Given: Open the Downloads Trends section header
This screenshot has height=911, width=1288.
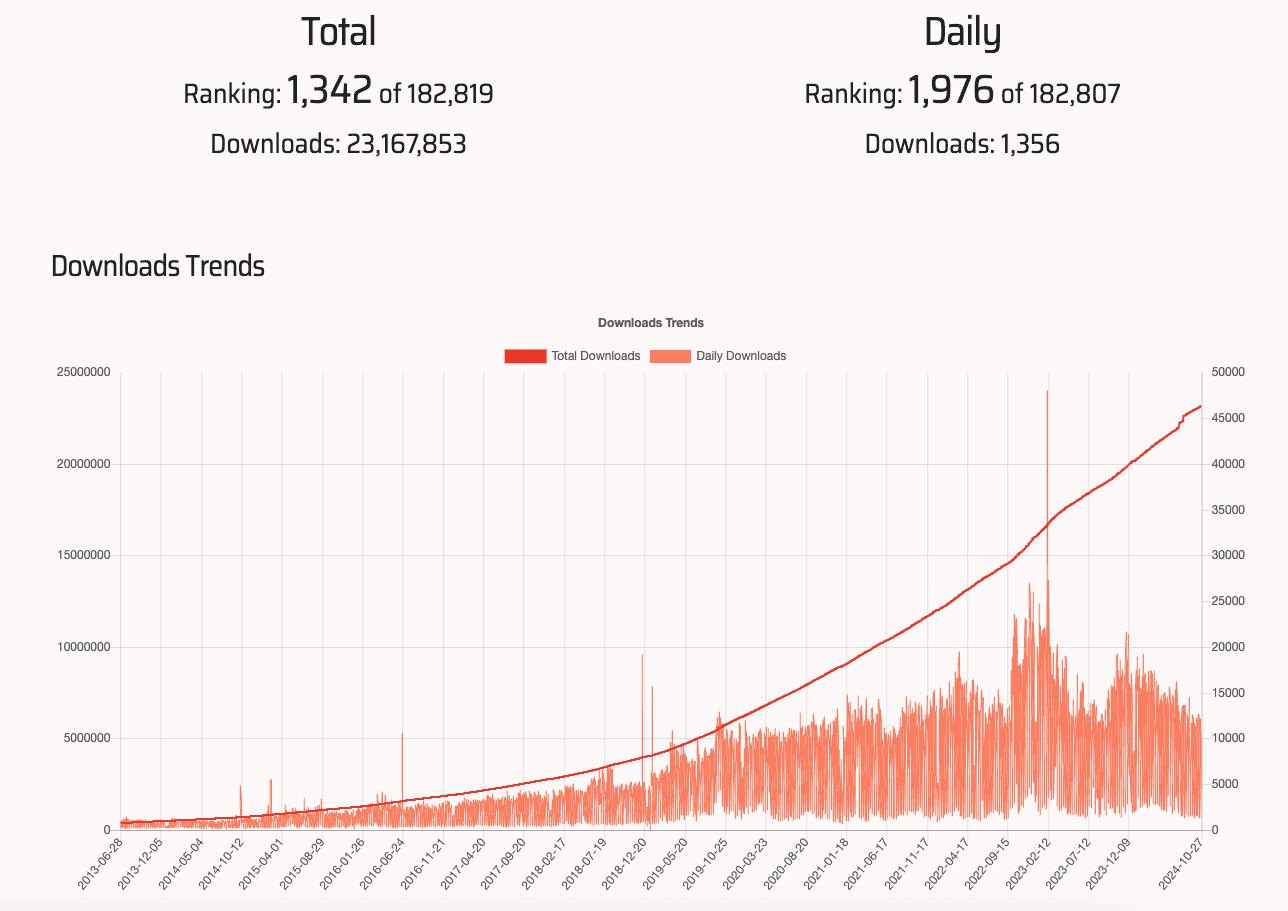Looking at the screenshot, I should click(x=157, y=266).
